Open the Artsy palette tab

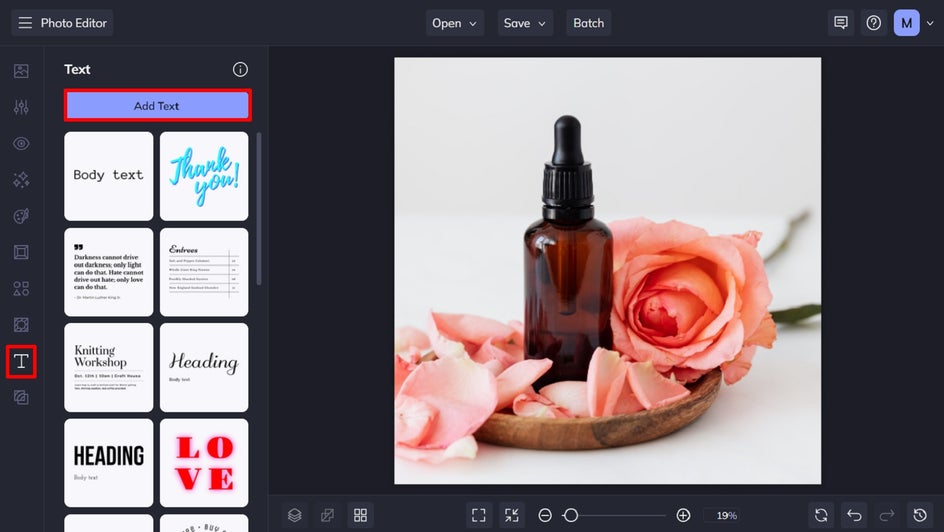(21, 216)
